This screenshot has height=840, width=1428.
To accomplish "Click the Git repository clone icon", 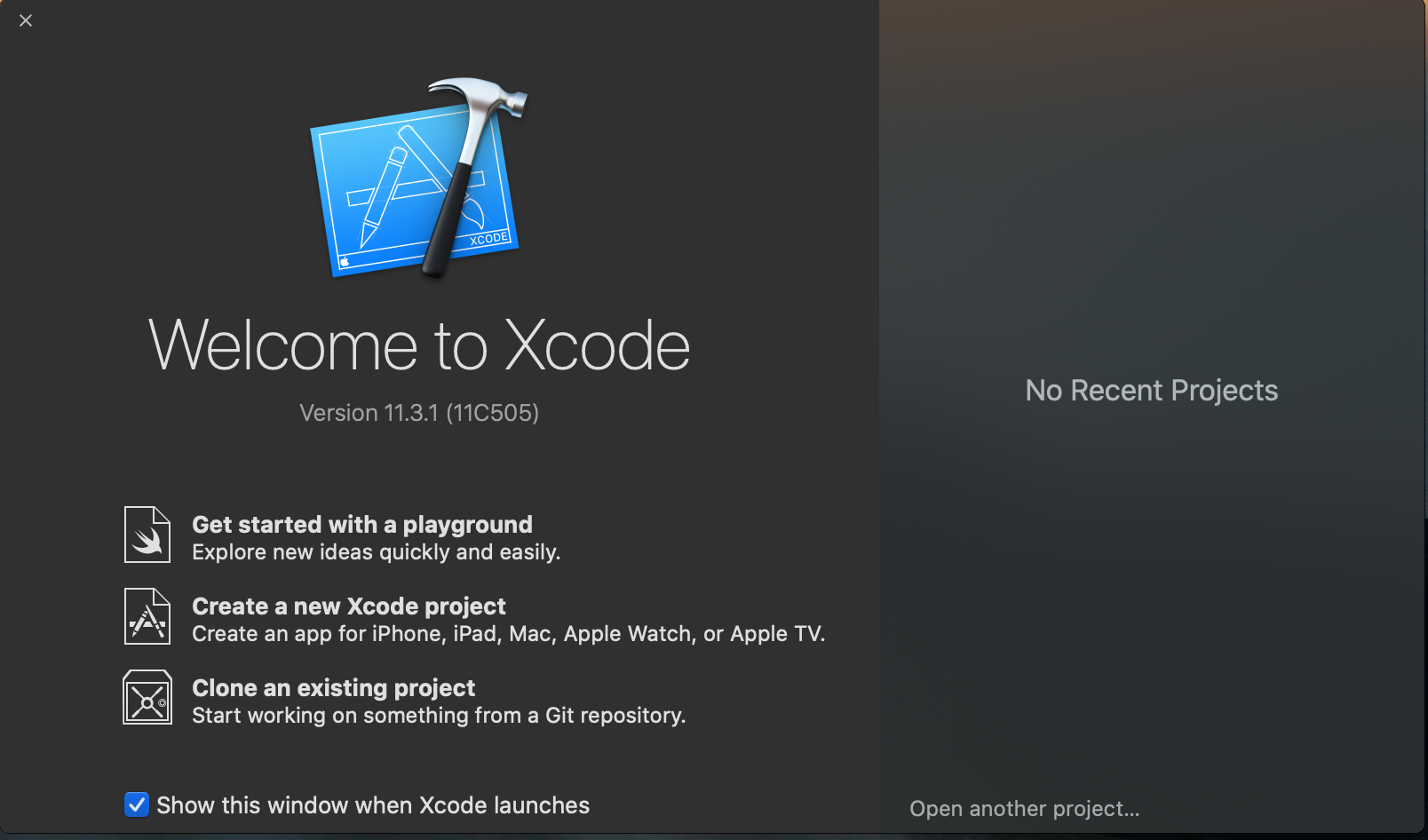I will (x=147, y=697).
